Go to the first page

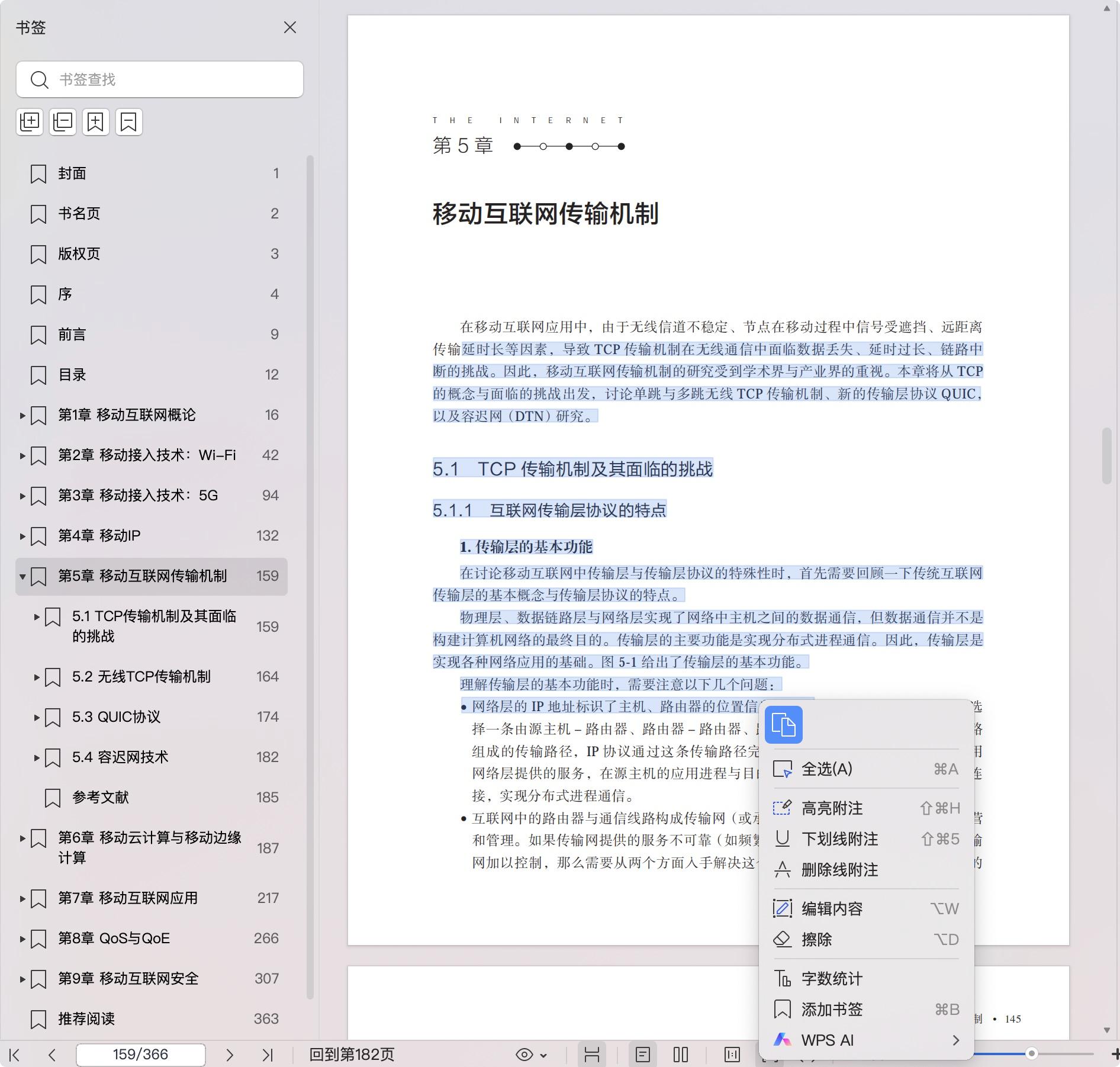coord(15,1055)
